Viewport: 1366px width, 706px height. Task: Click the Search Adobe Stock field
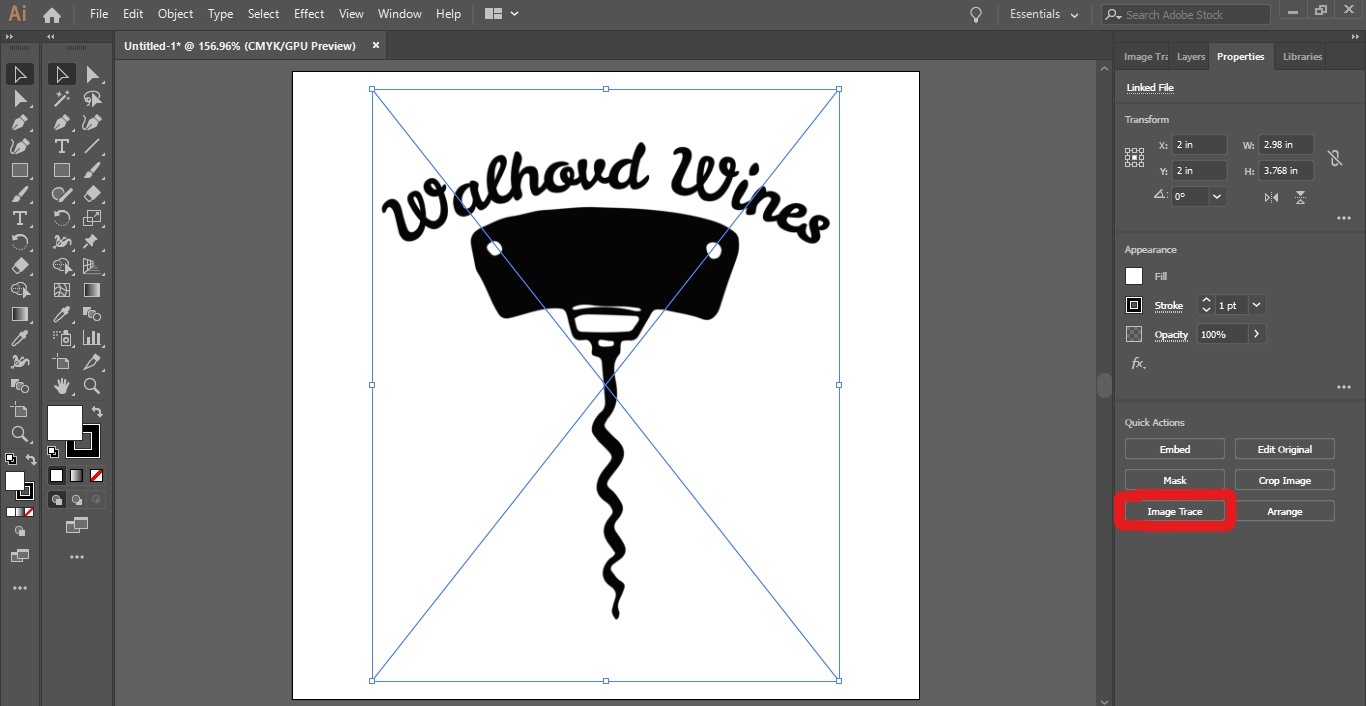[x=1186, y=15]
